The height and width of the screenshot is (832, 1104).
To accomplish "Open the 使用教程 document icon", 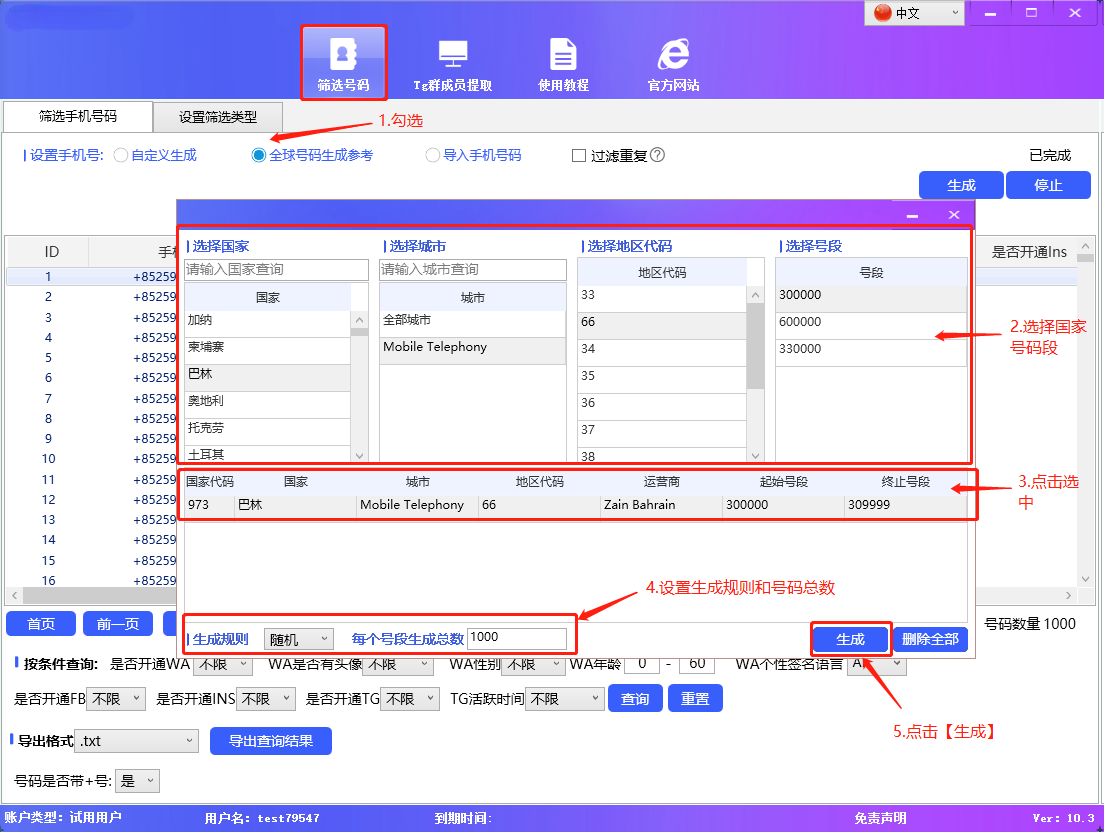I will [x=563, y=62].
